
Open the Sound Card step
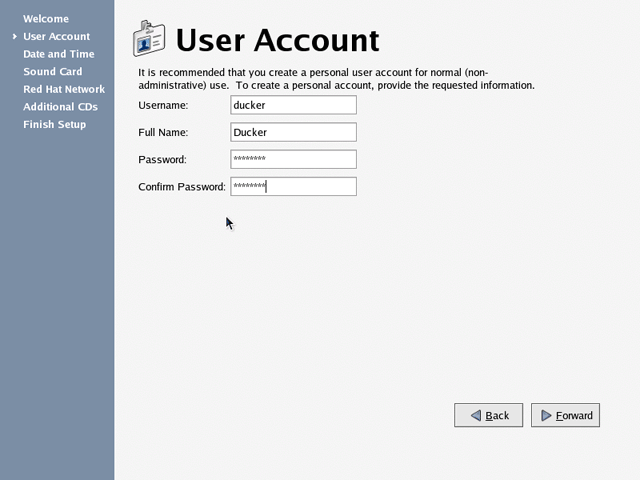52,72
